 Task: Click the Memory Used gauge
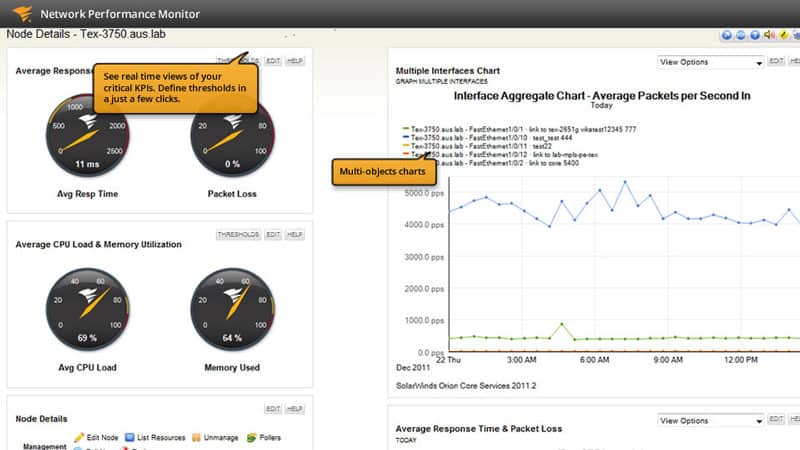[x=232, y=309]
